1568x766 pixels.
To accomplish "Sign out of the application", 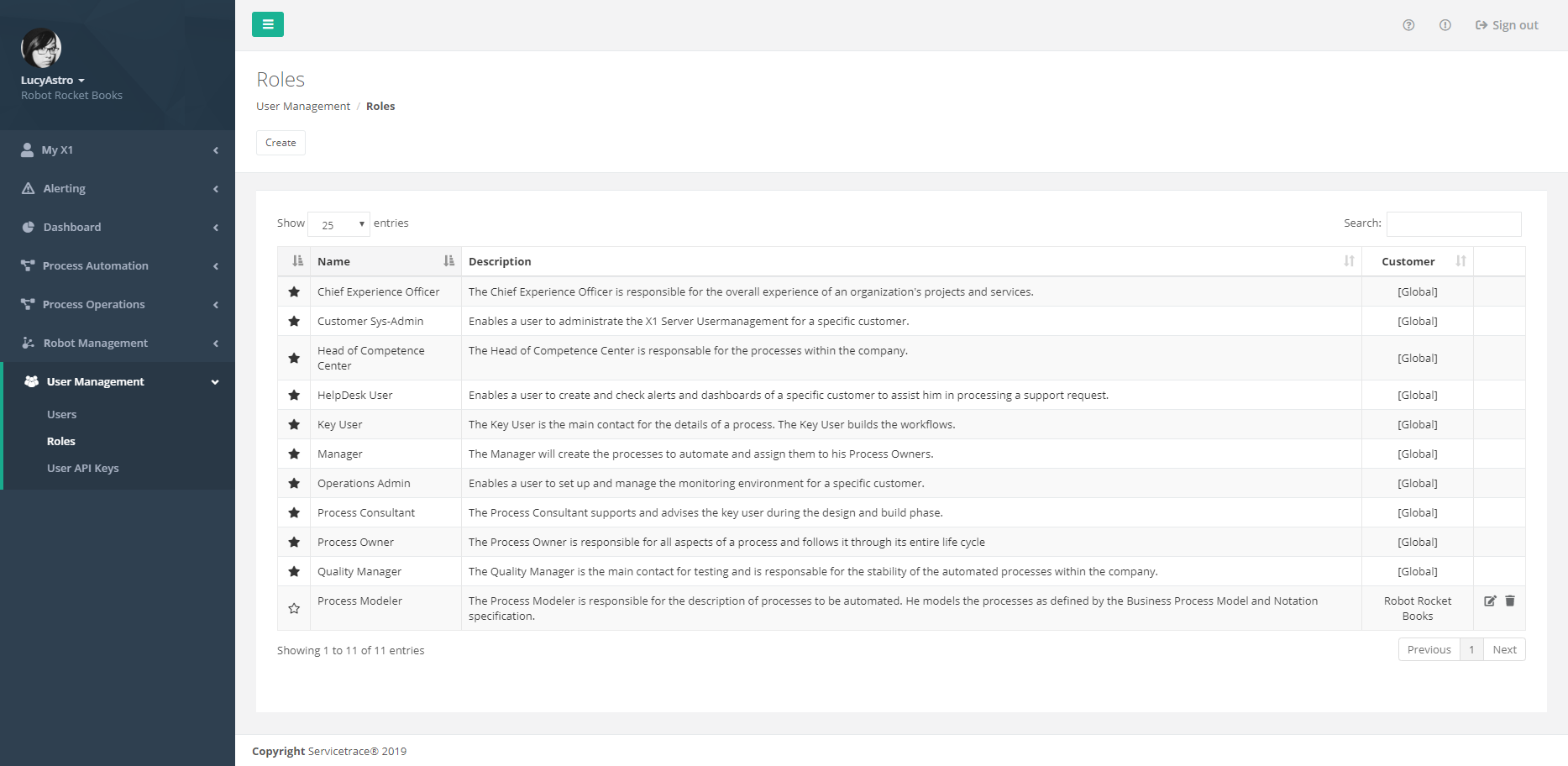I will 1507,25.
